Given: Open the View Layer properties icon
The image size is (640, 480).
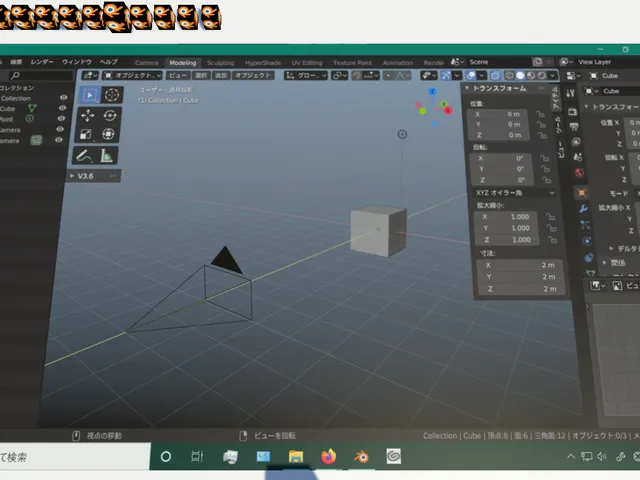Looking at the screenshot, I should click(x=576, y=142).
